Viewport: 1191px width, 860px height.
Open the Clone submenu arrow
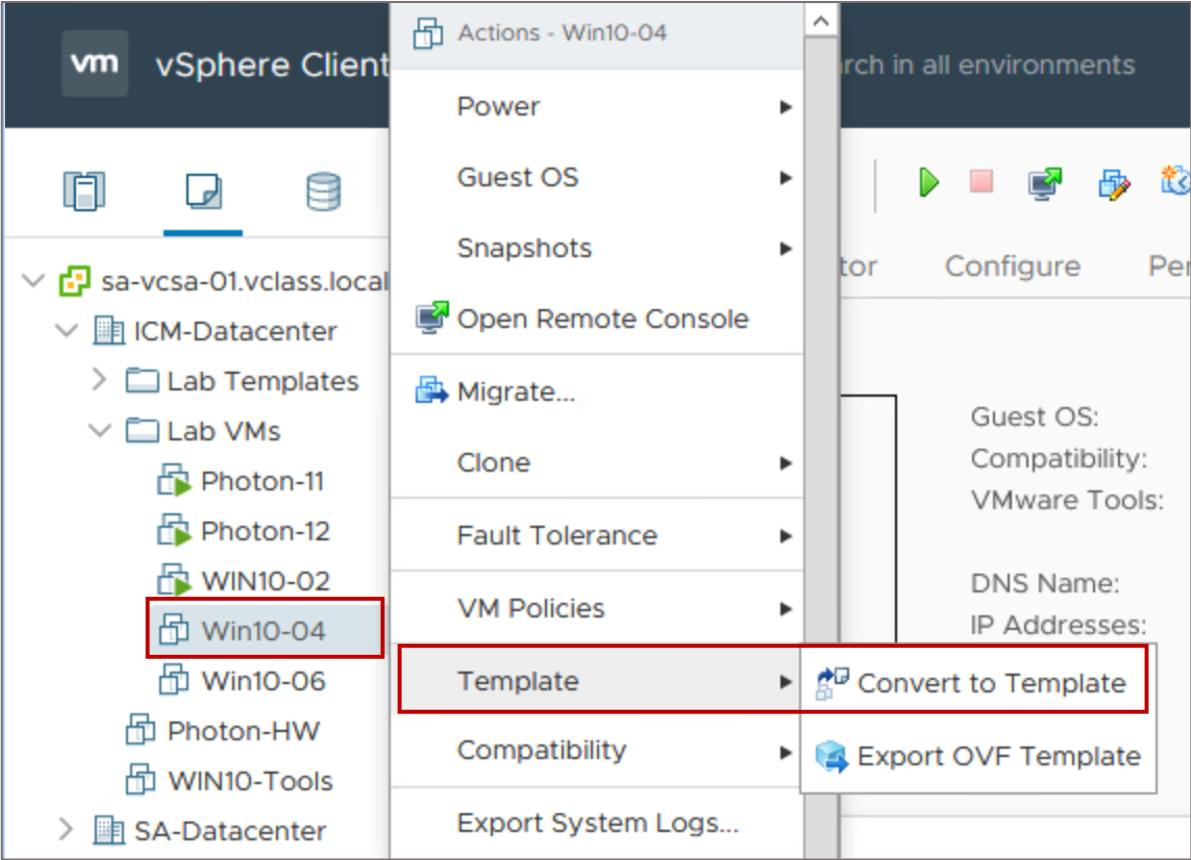coord(785,463)
